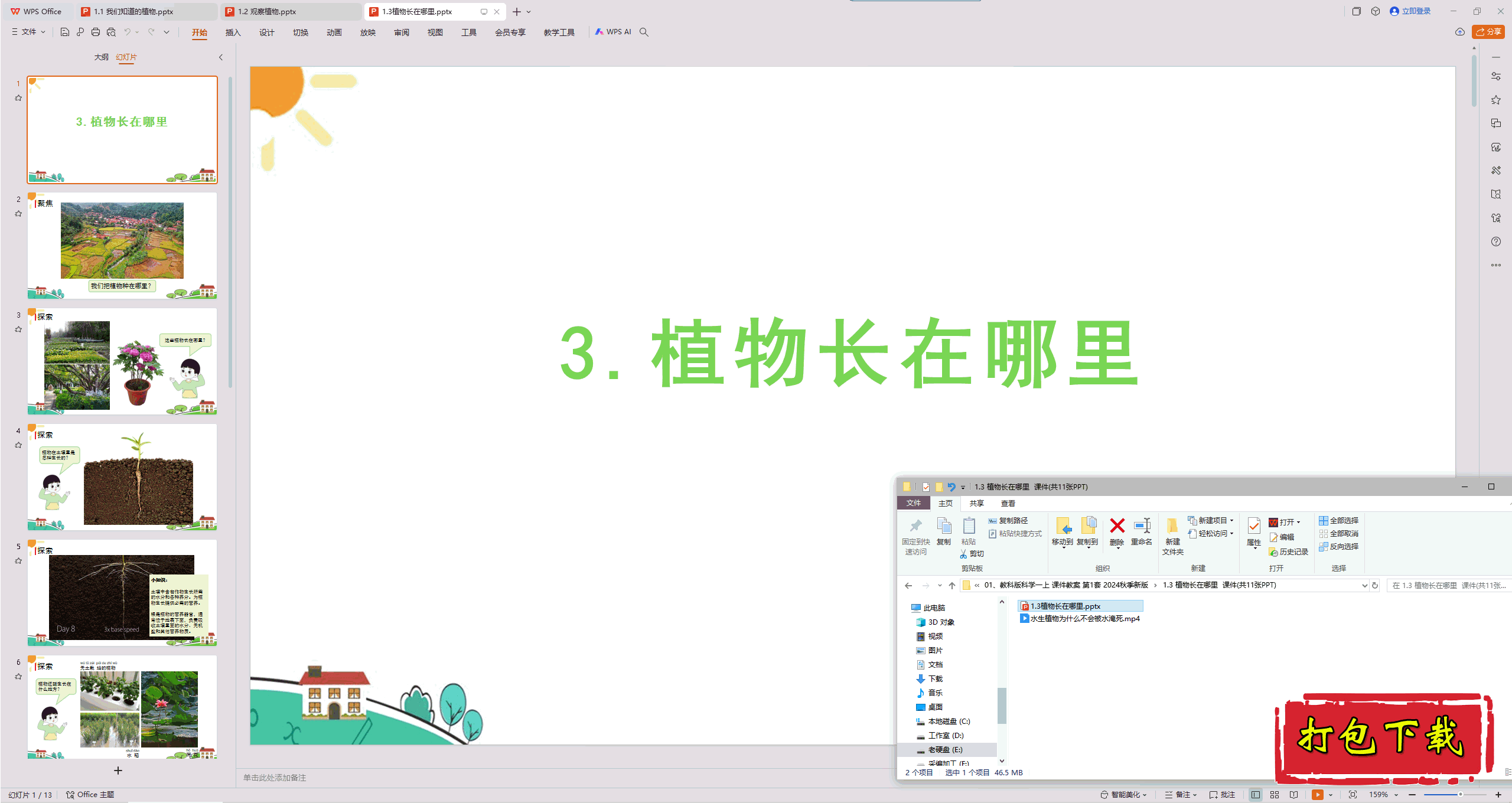Click the Explorer search box
Screen dimensions: 1512x803
[x=1448, y=585]
